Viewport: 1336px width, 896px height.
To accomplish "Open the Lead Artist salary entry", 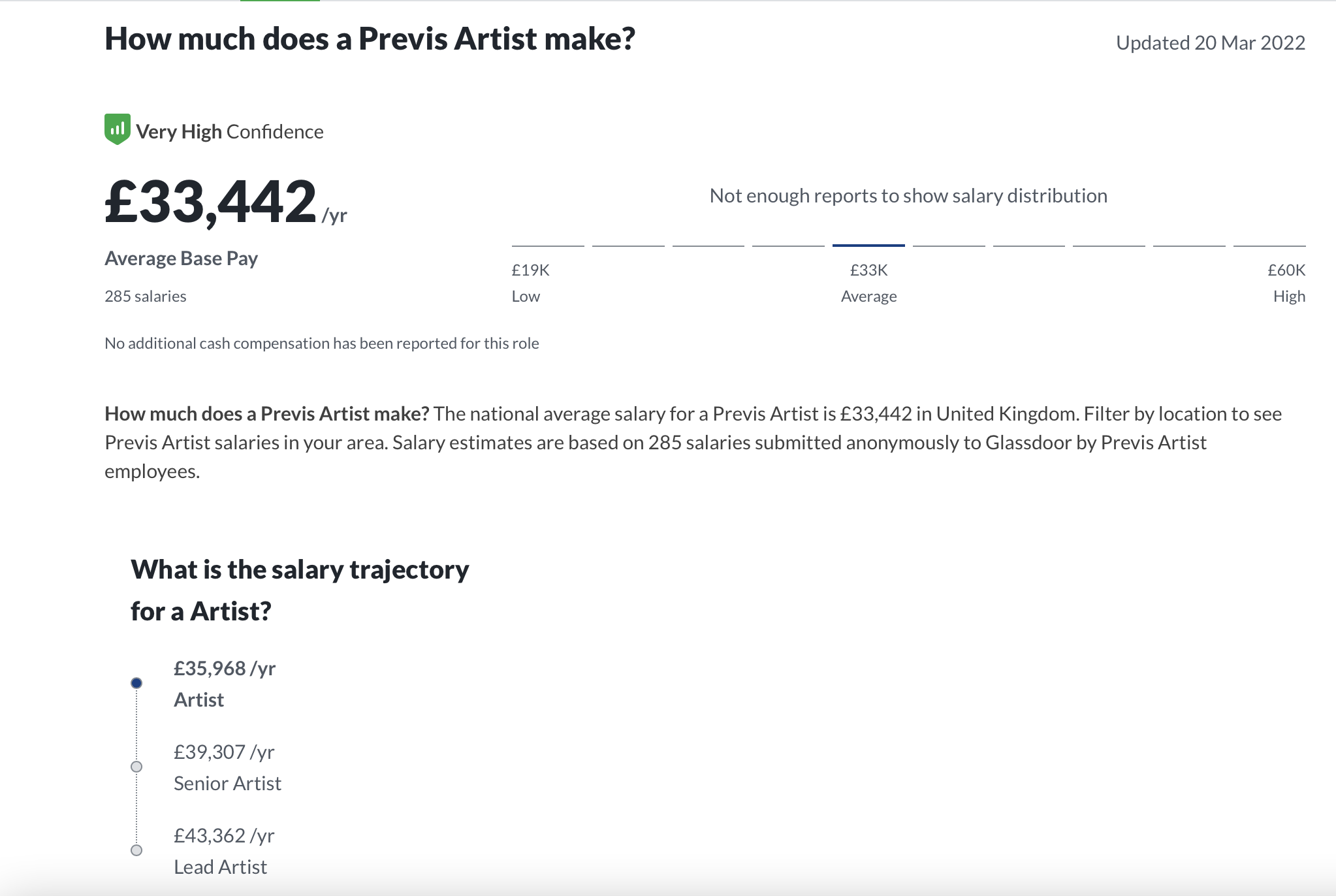I will pos(224,851).
